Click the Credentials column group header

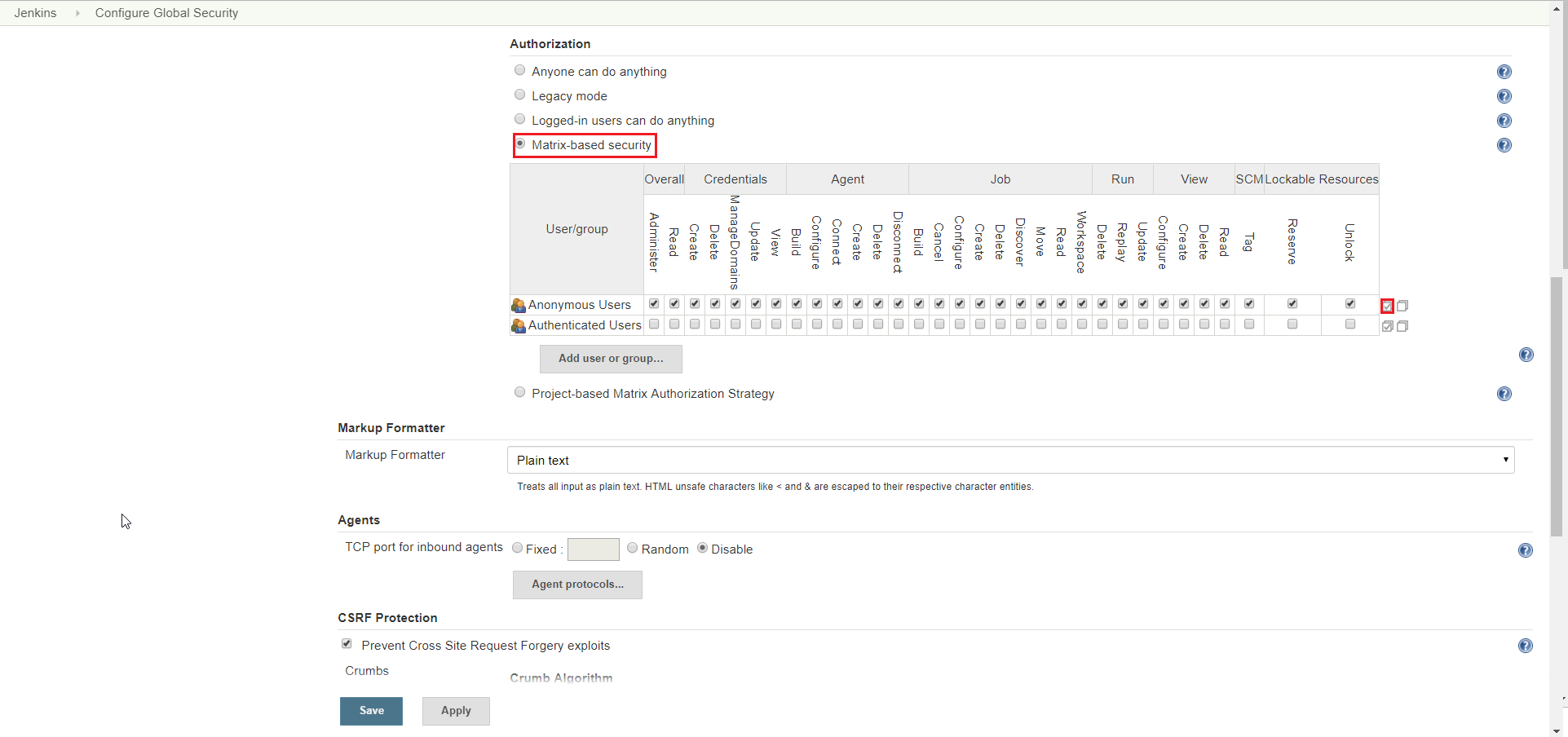click(x=735, y=179)
